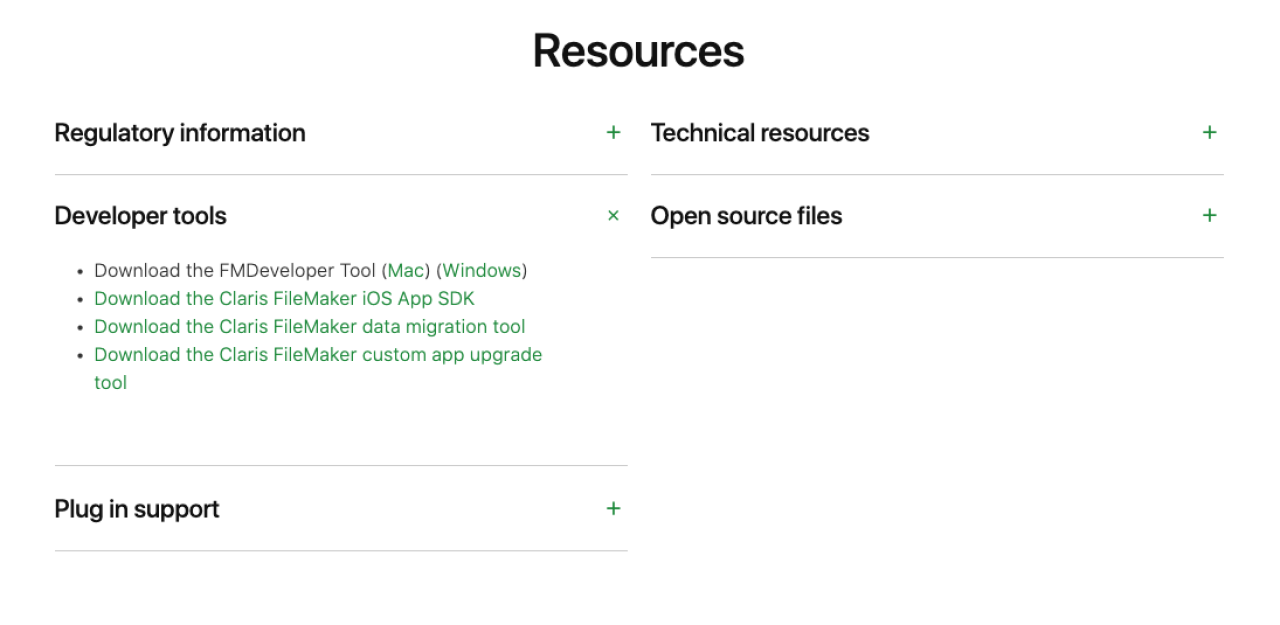Image resolution: width=1280 pixels, height=625 pixels.
Task: Click the Developer tools heading
Action: [141, 216]
